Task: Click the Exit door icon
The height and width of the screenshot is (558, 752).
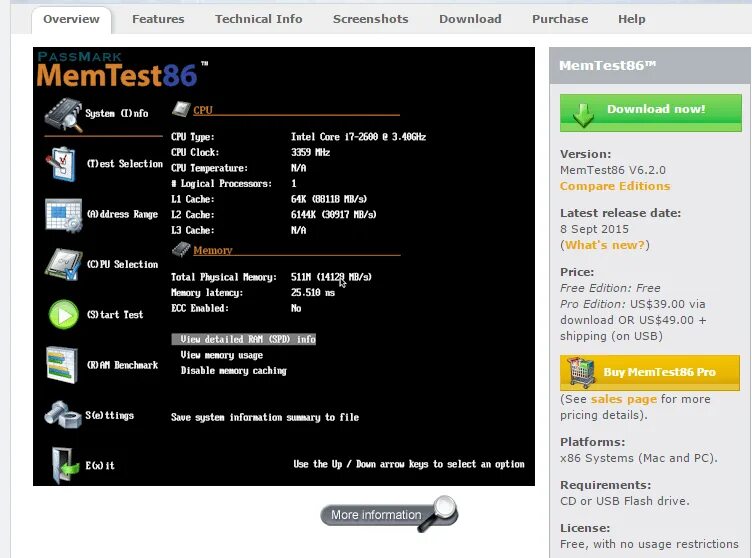Action: click(x=65, y=465)
